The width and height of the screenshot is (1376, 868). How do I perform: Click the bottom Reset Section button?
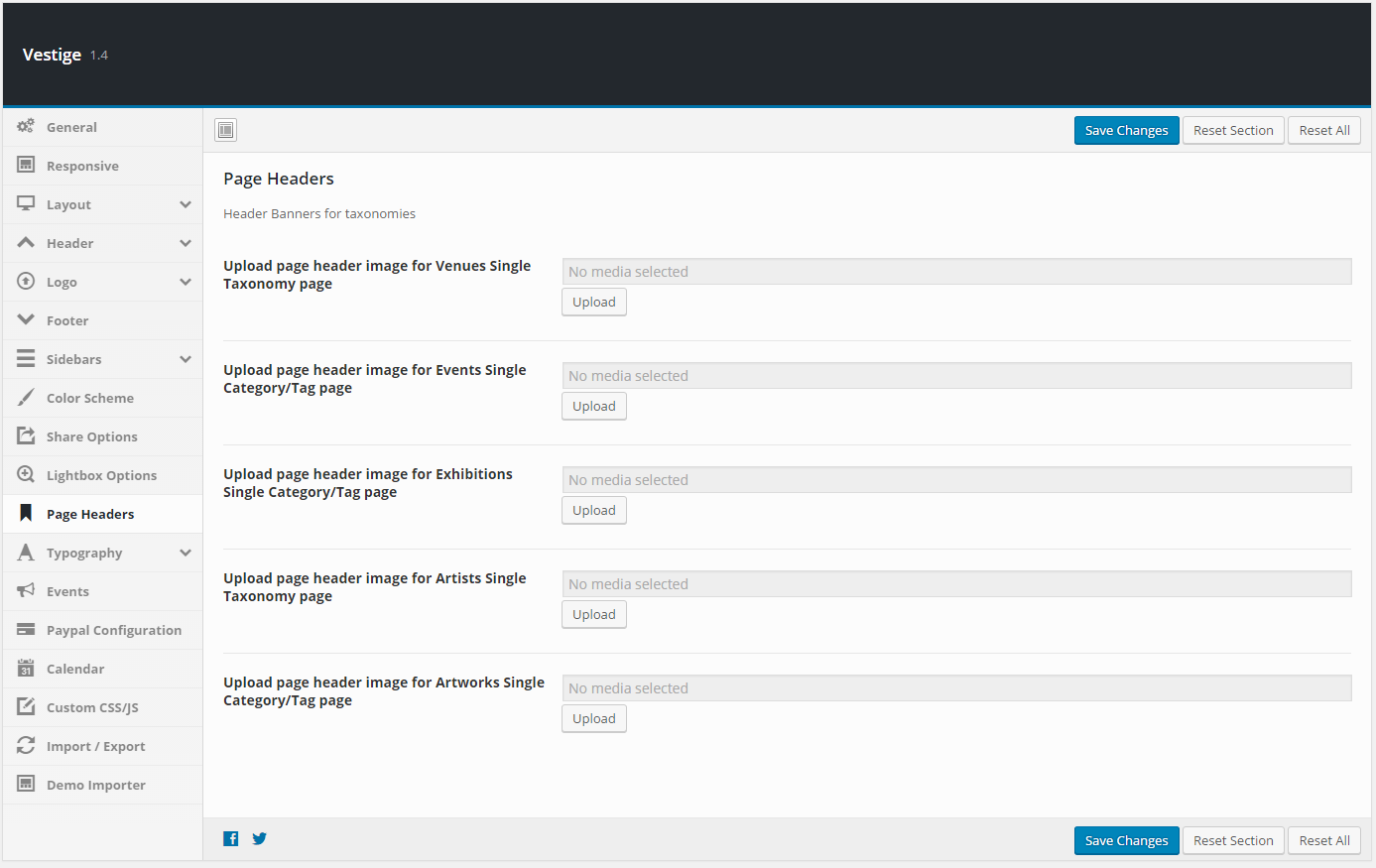tap(1233, 840)
